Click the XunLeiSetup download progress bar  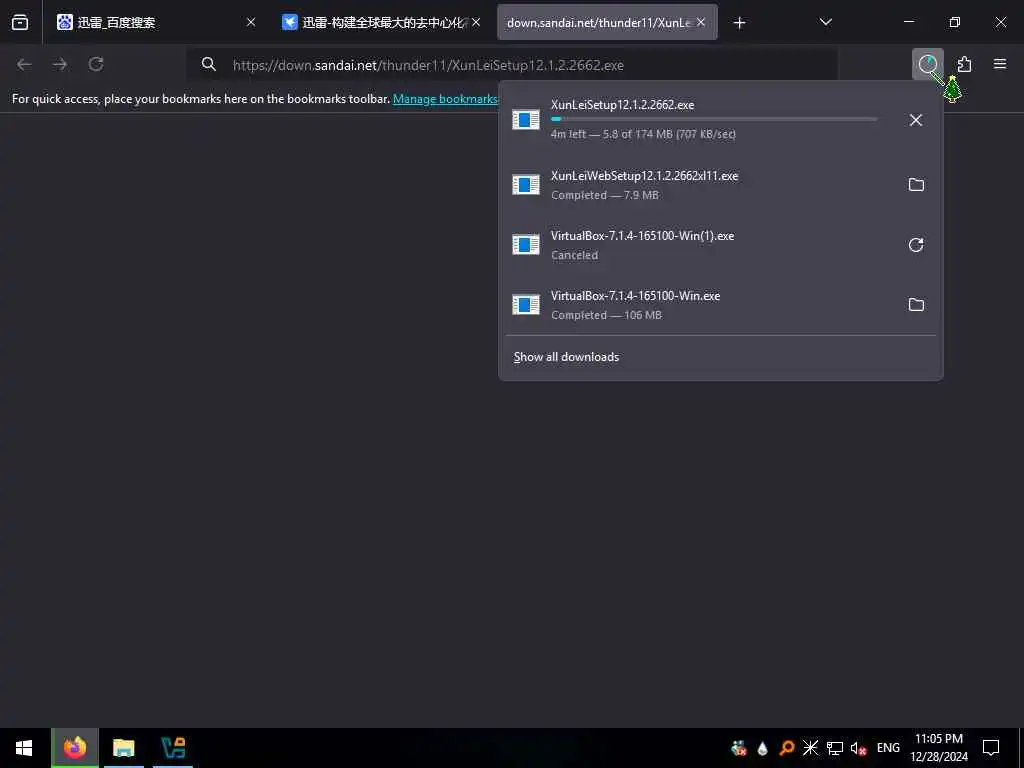[714, 119]
